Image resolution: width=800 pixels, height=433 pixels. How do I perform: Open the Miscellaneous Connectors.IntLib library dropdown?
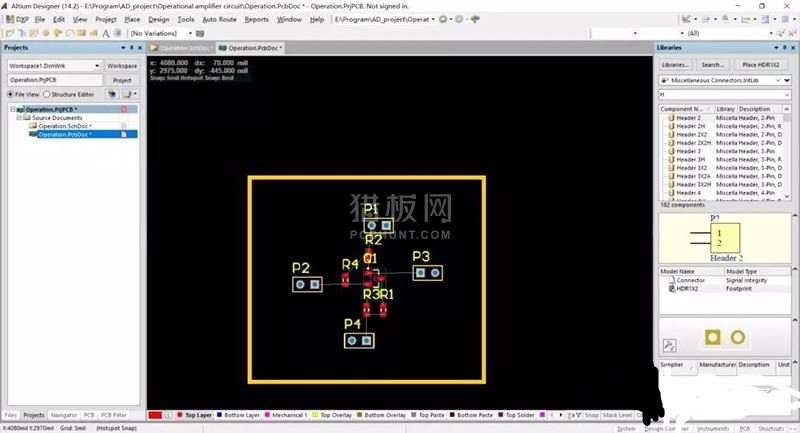(787, 80)
